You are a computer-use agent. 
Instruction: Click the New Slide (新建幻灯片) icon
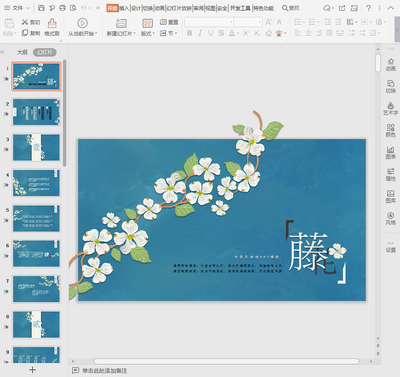(121, 23)
